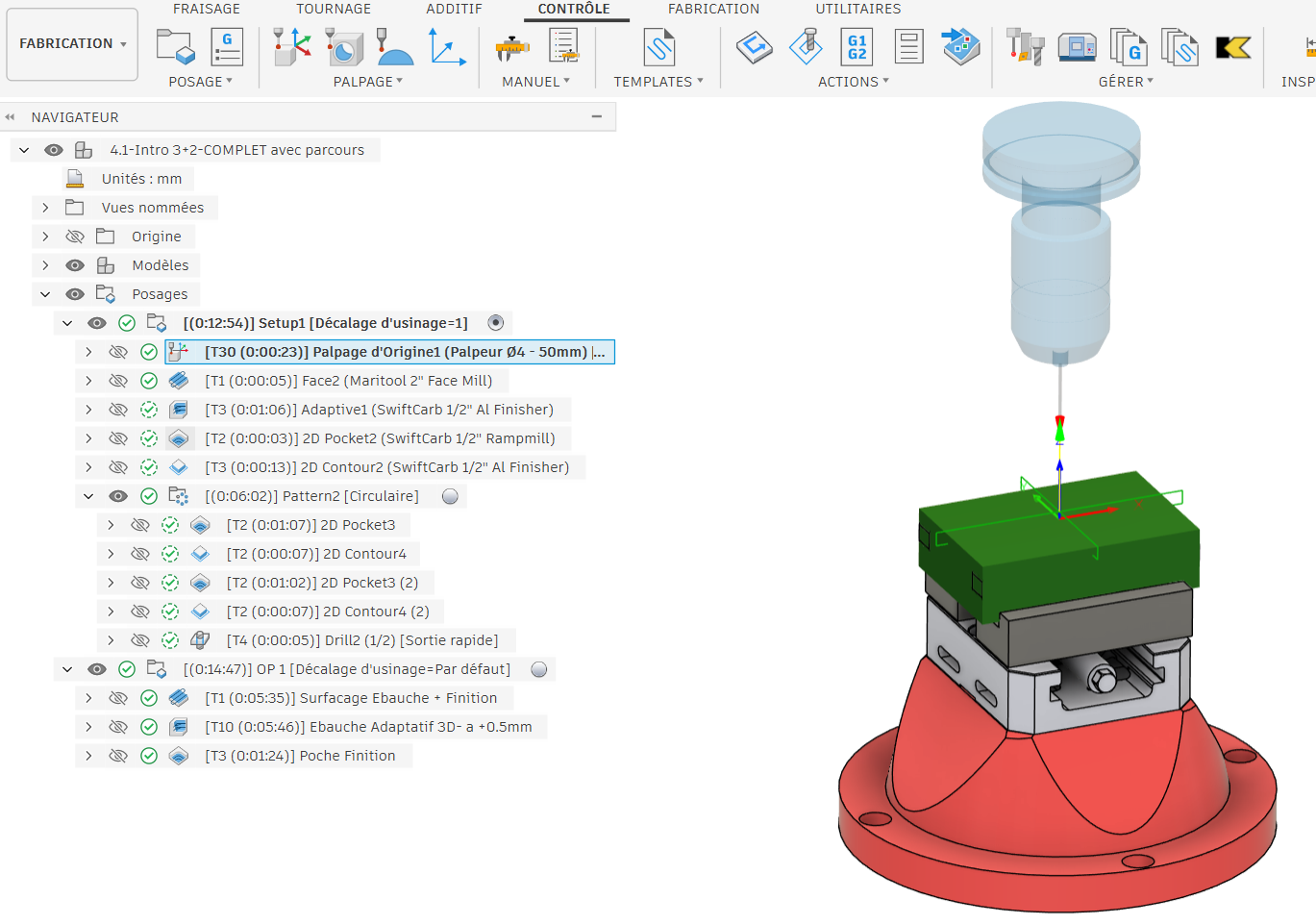Hide the Pattern2 Circulaire eye icon
1316x924 pixels.
coord(118,496)
